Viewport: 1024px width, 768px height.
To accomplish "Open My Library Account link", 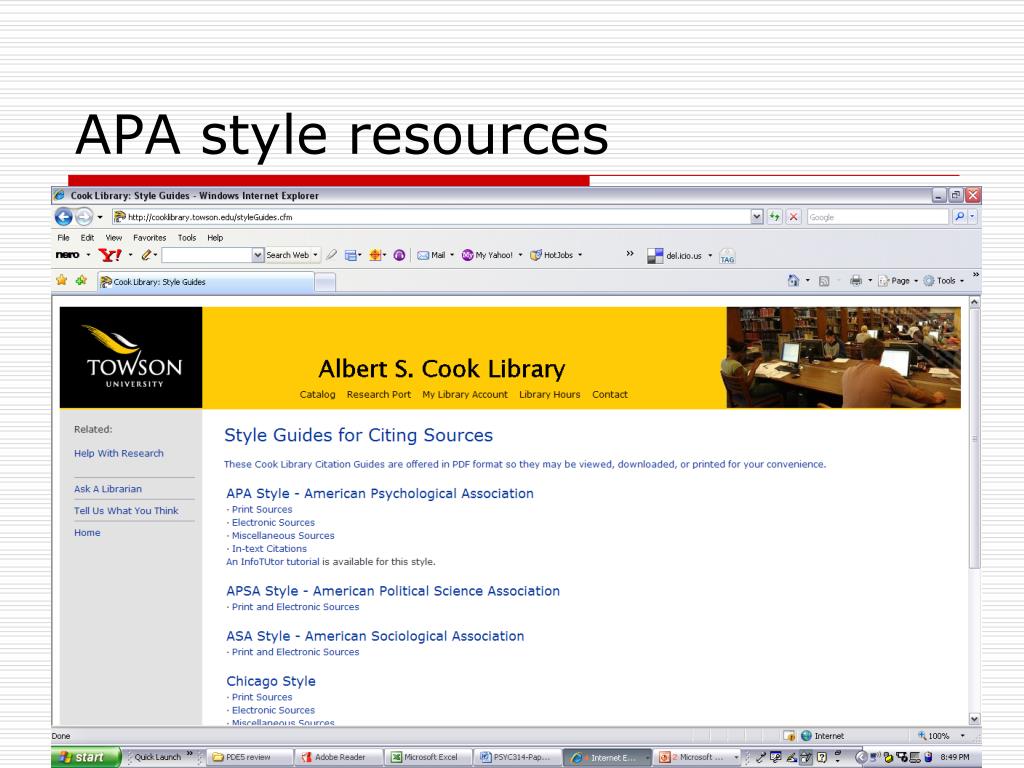I will point(465,394).
